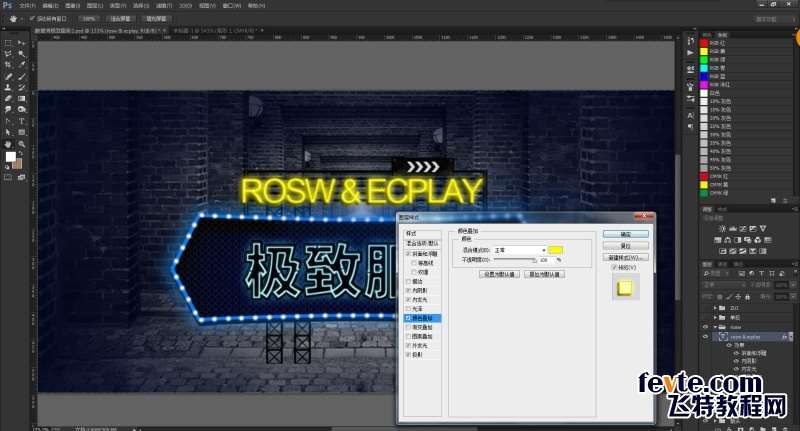Select the Pen tool
This screenshot has height=431, width=800.
coord(8,121)
